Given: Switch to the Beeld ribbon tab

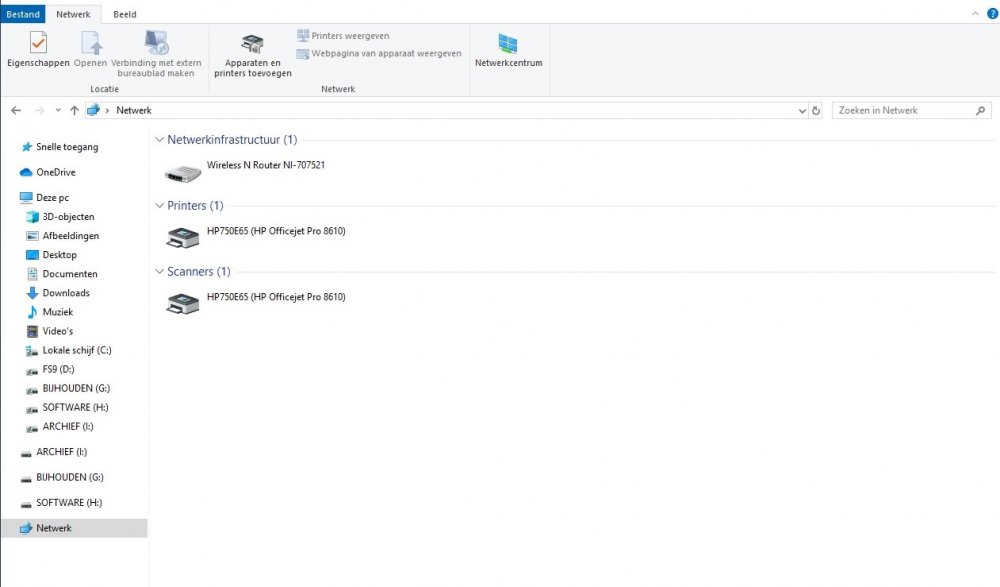Looking at the screenshot, I should [125, 14].
